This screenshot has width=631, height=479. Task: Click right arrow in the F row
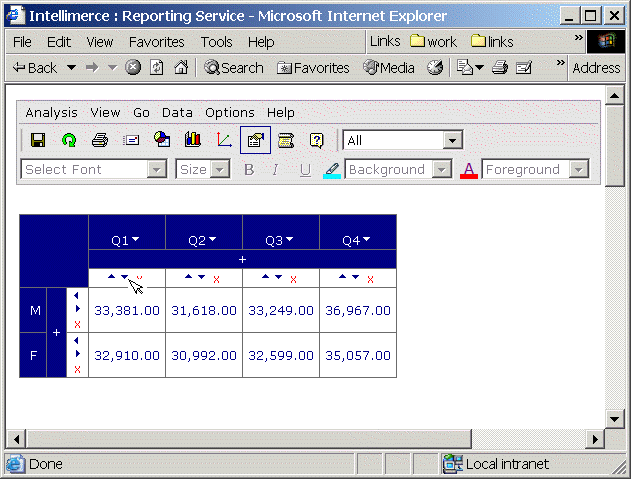[78, 353]
